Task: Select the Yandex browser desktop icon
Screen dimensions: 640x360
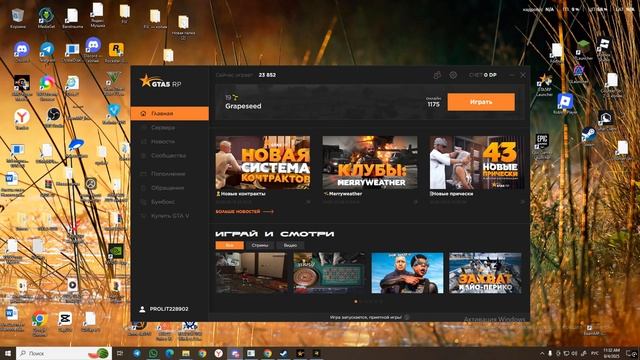Action: click(22, 119)
